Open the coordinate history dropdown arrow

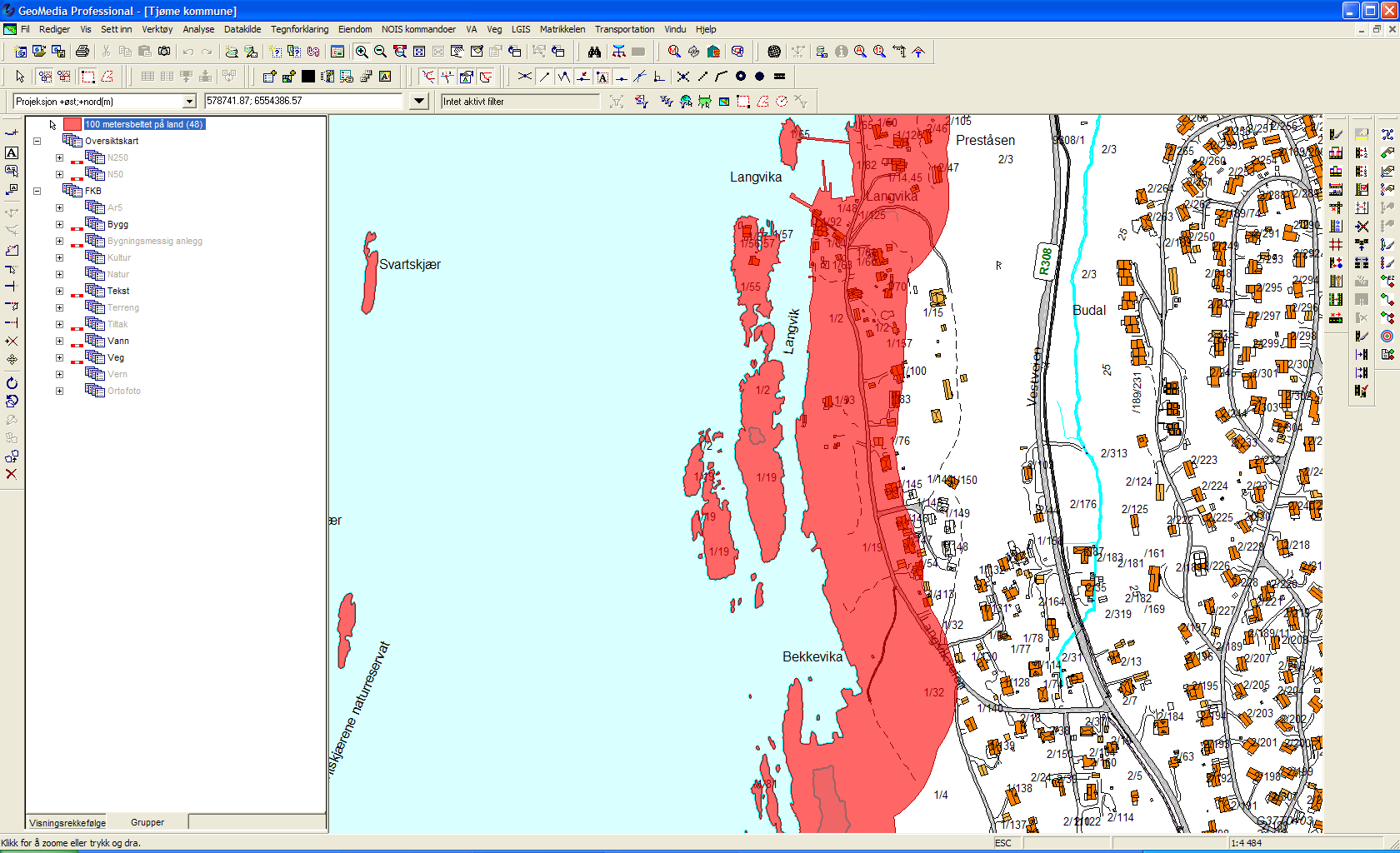[419, 102]
